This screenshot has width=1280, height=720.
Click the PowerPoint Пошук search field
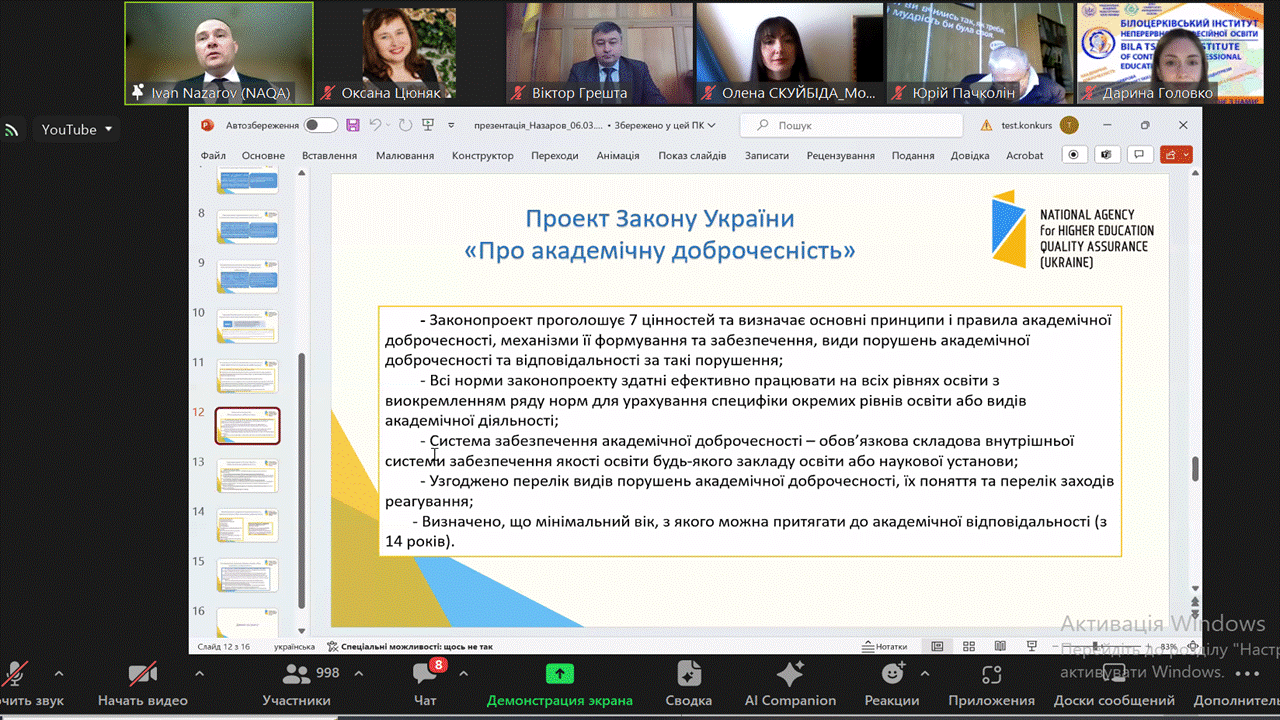[x=850, y=125]
